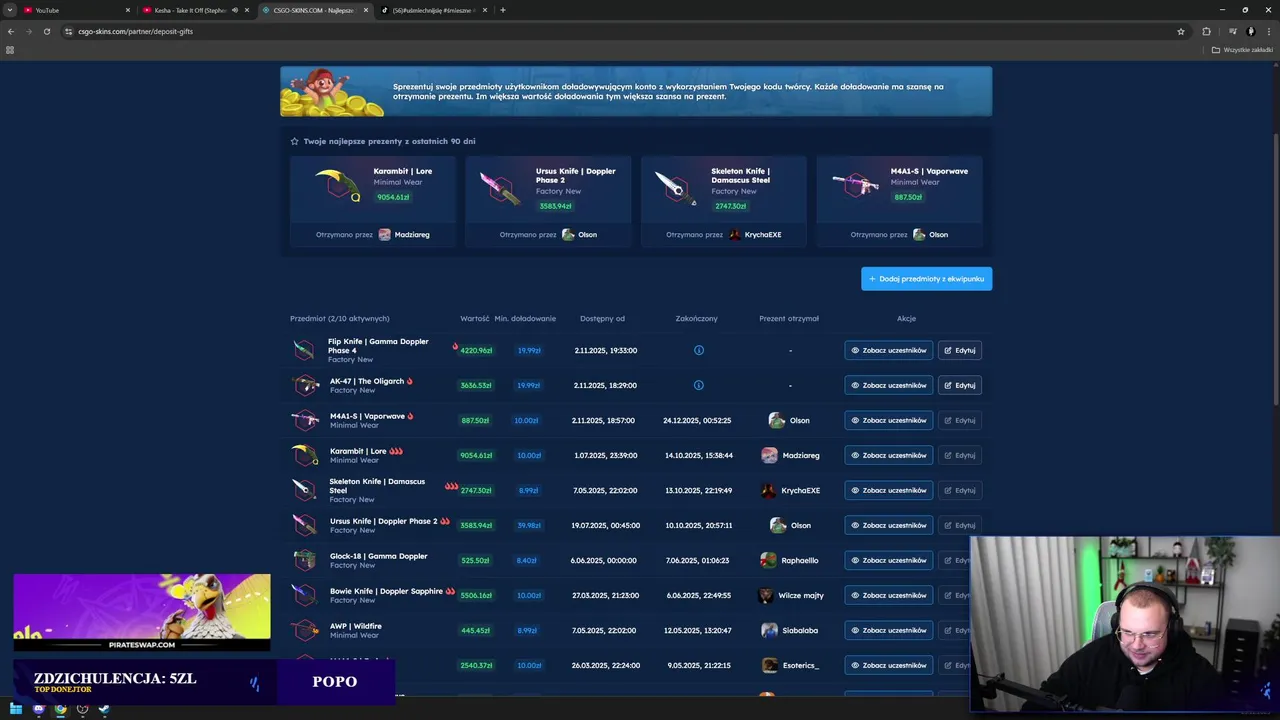View participants for AWP Wildfire row
This screenshot has width=1280, height=720.
click(889, 630)
